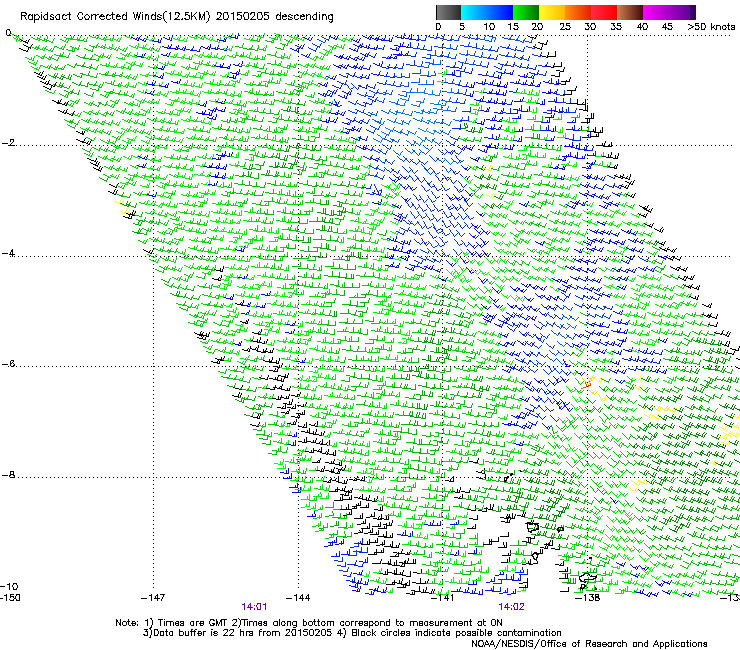Click the '-141' longitude axis label
The width and height of the screenshot is (740, 650).
click(442, 598)
